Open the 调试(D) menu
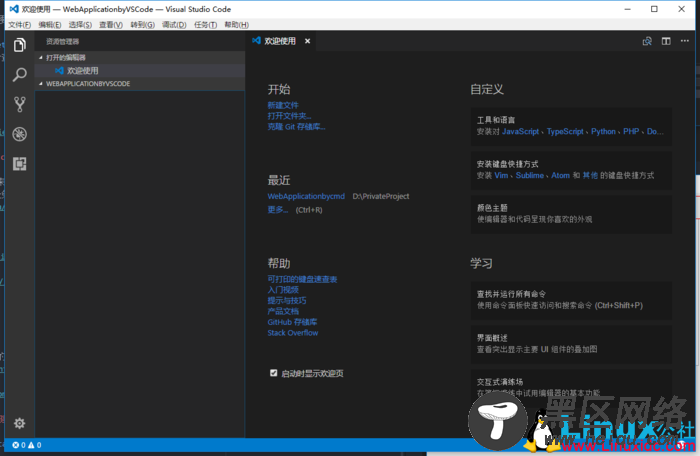 pyautogui.click(x=174, y=25)
